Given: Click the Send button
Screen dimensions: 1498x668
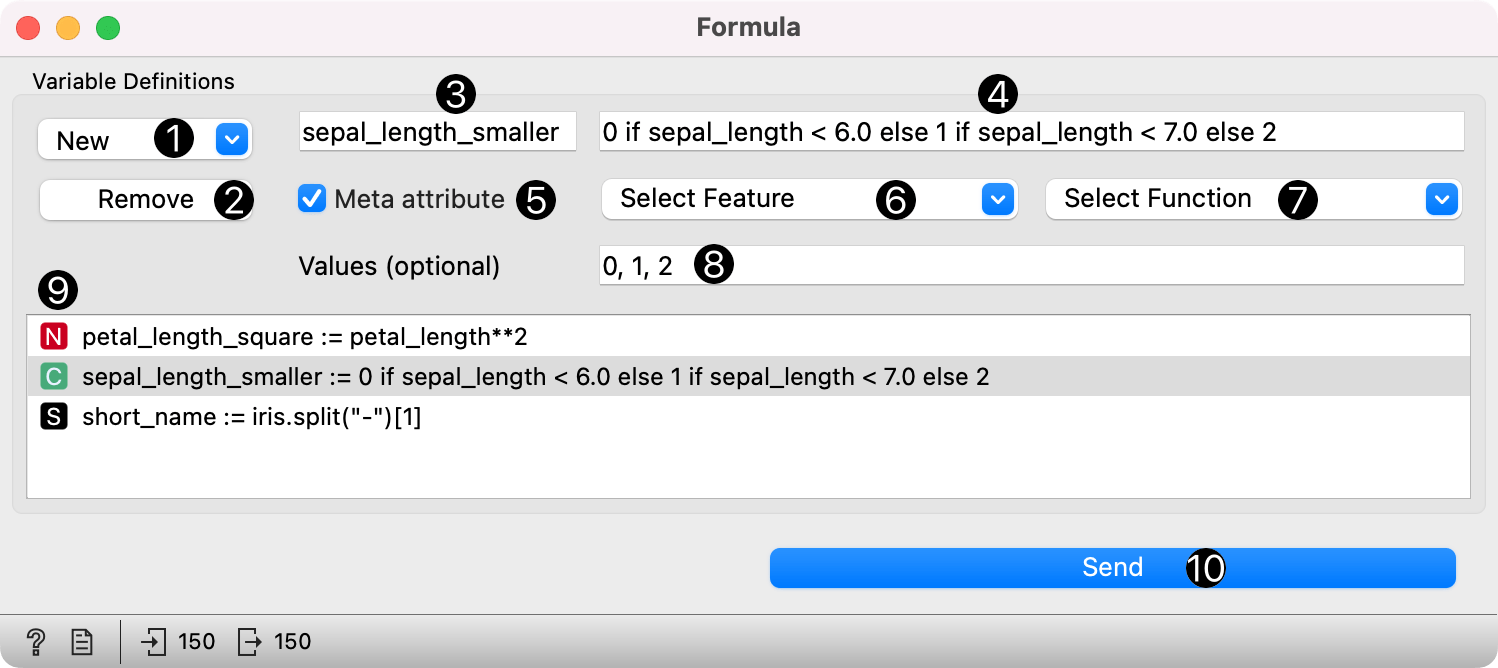Looking at the screenshot, I should (x=1112, y=568).
